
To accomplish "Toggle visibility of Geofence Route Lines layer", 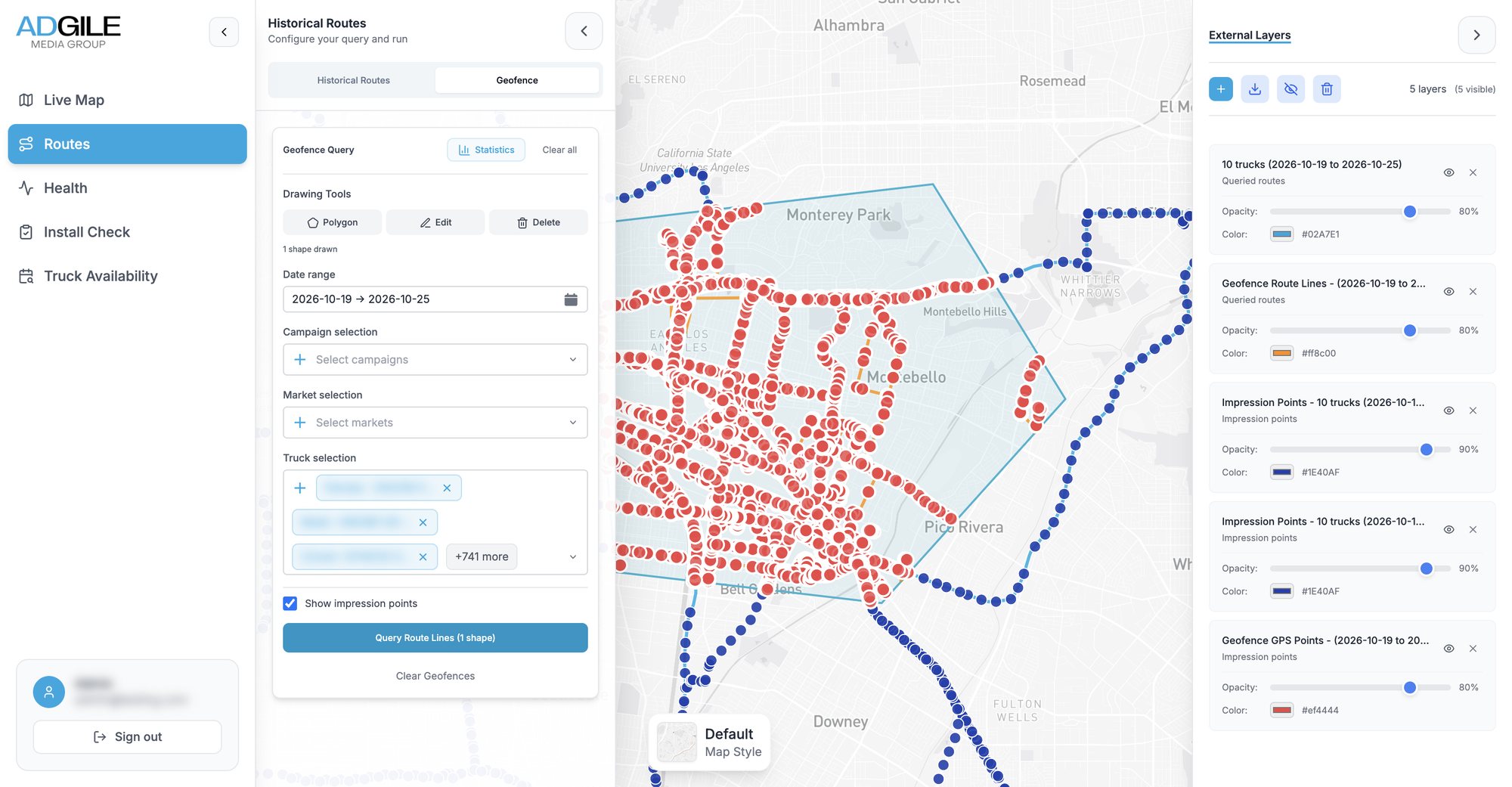I will pyautogui.click(x=1448, y=292).
